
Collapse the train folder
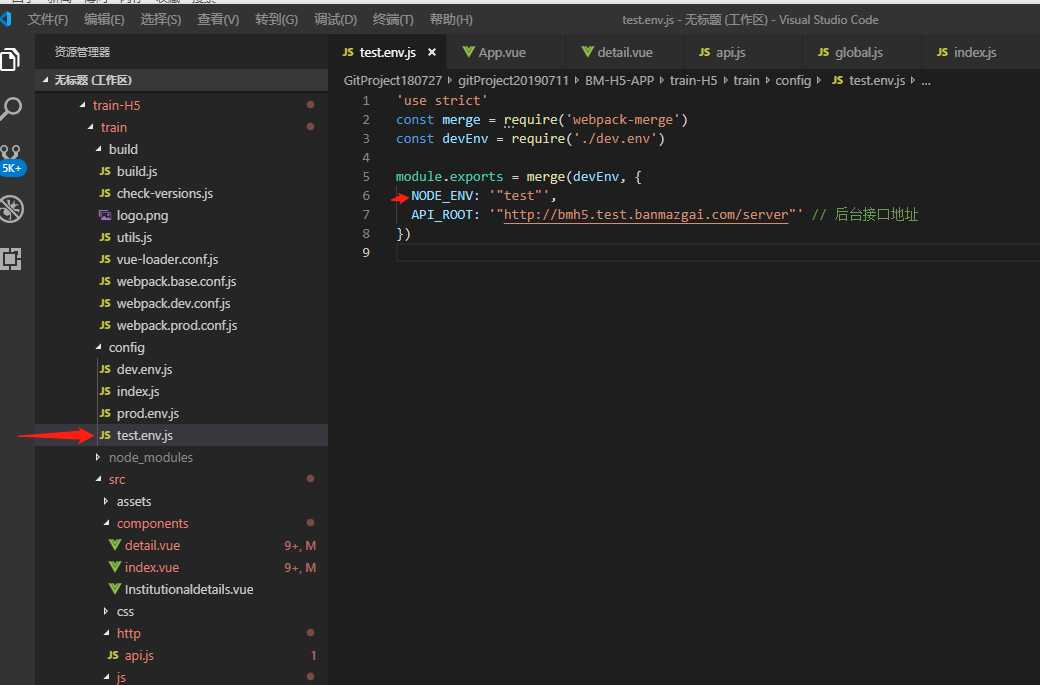[181, 127]
